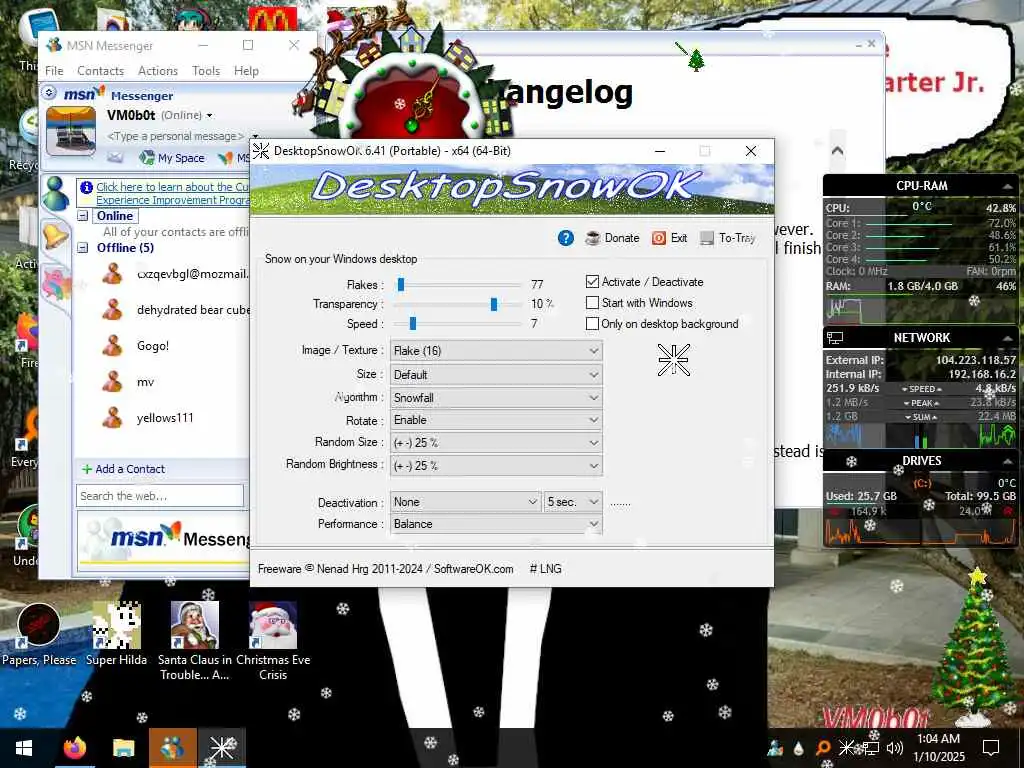
Task: Click the Customer Experience Improvement Program link
Action: [x=172, y=193]
